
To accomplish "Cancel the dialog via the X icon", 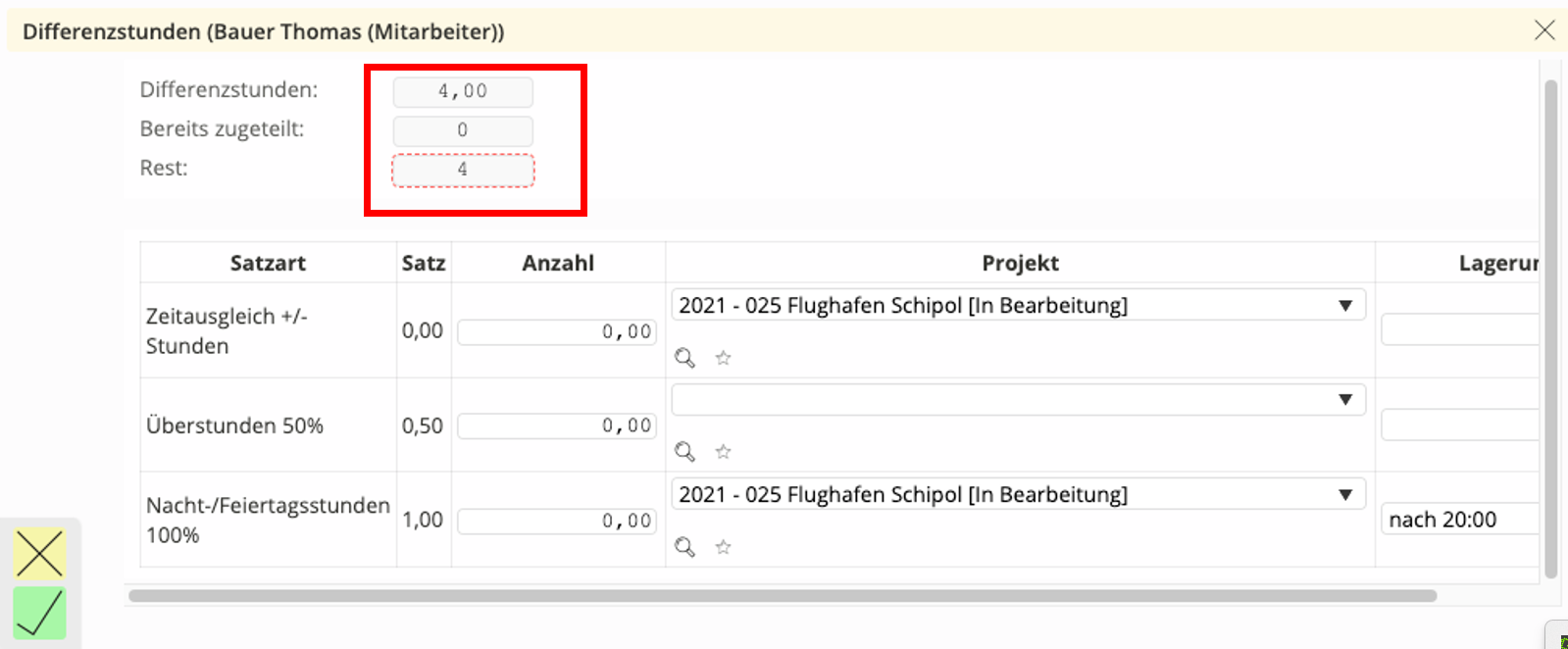I will tap(1544, 29).
